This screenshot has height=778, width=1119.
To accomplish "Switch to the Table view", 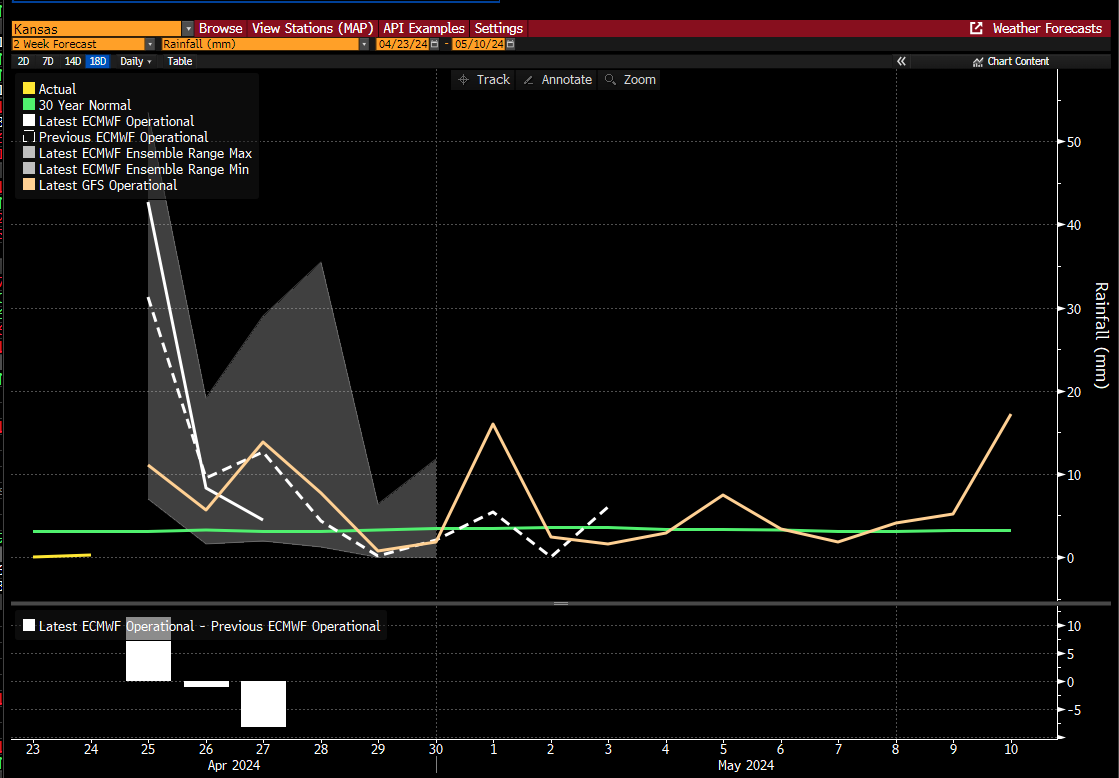I will click(180, 61).
